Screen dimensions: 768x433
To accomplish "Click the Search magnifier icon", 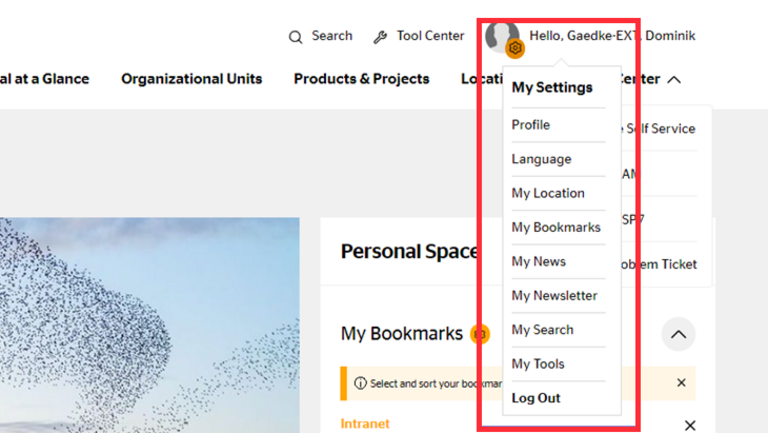I will (x=295, y=37).
